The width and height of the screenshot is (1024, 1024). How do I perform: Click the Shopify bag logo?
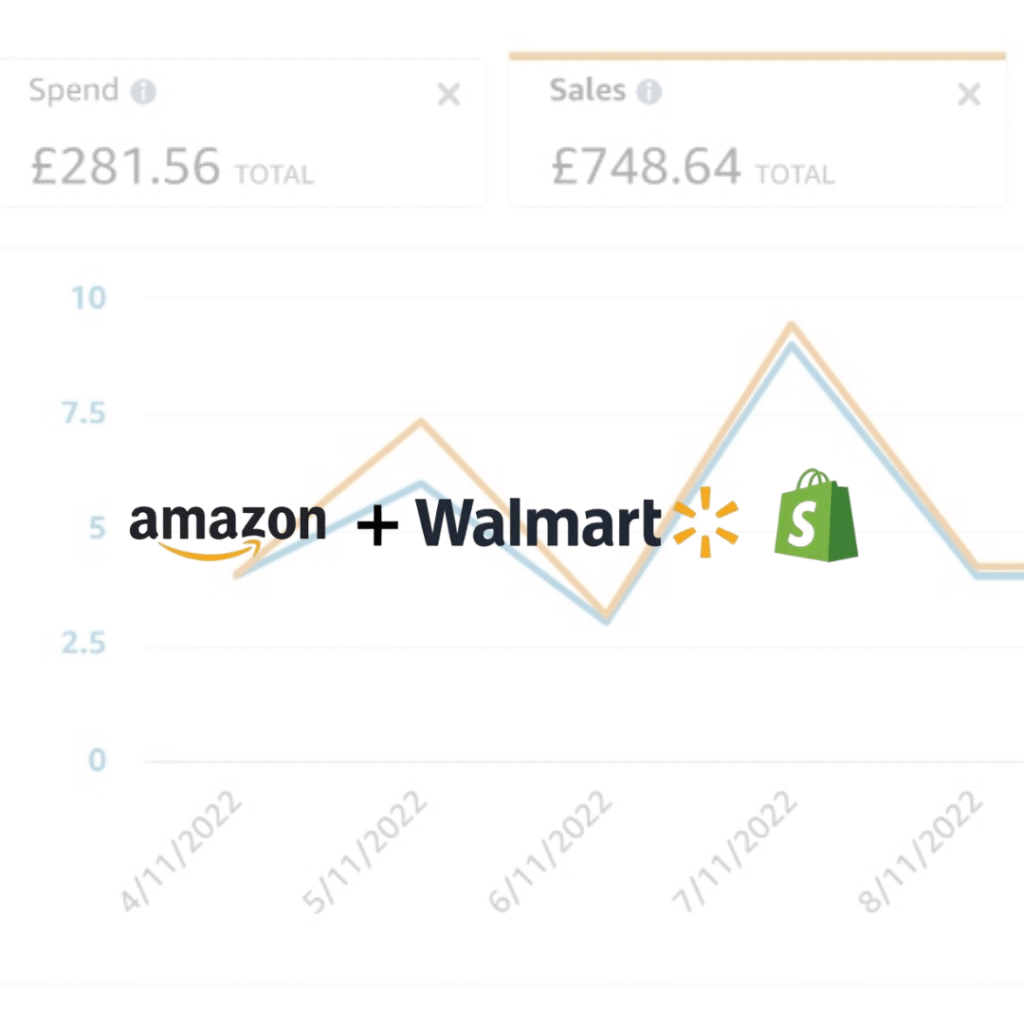(x=816, y=516)
